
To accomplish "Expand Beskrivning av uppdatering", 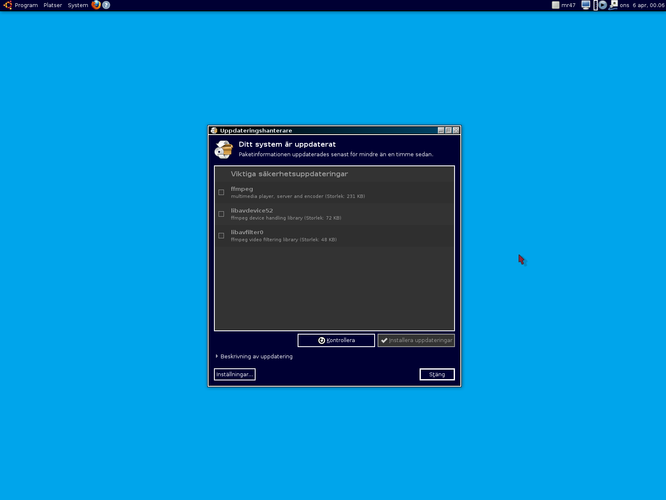I will coord(254,356).
